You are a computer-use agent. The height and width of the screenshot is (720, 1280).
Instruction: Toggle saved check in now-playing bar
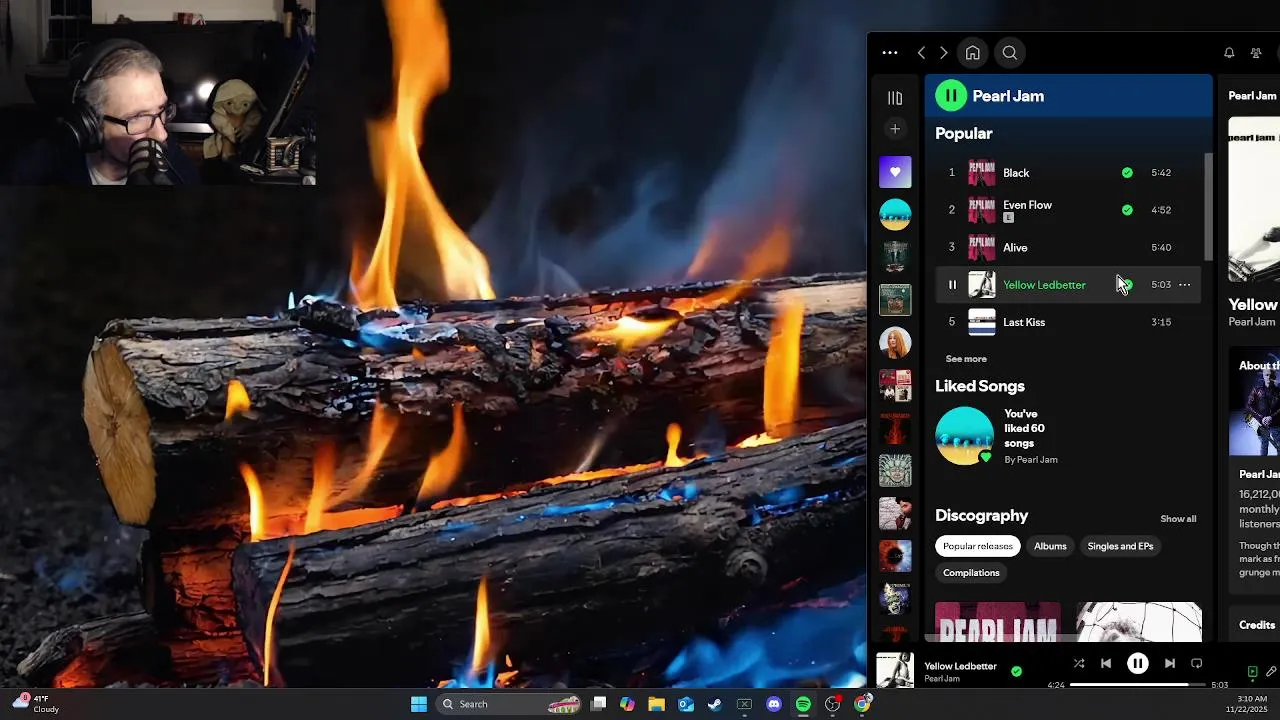1016,671
